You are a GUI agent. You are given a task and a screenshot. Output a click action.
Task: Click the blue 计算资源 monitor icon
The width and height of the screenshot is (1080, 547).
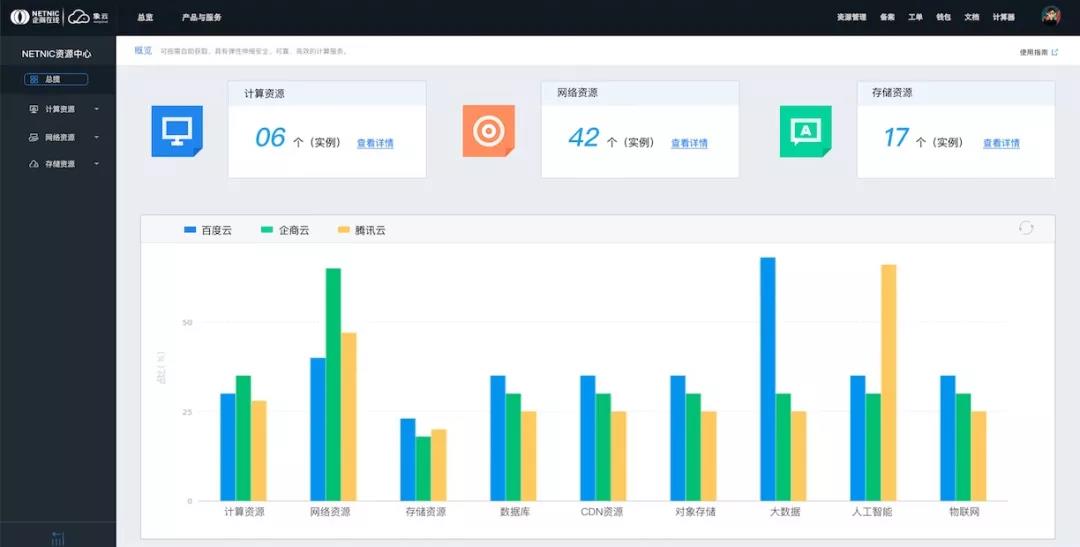[x=177, y=131]
